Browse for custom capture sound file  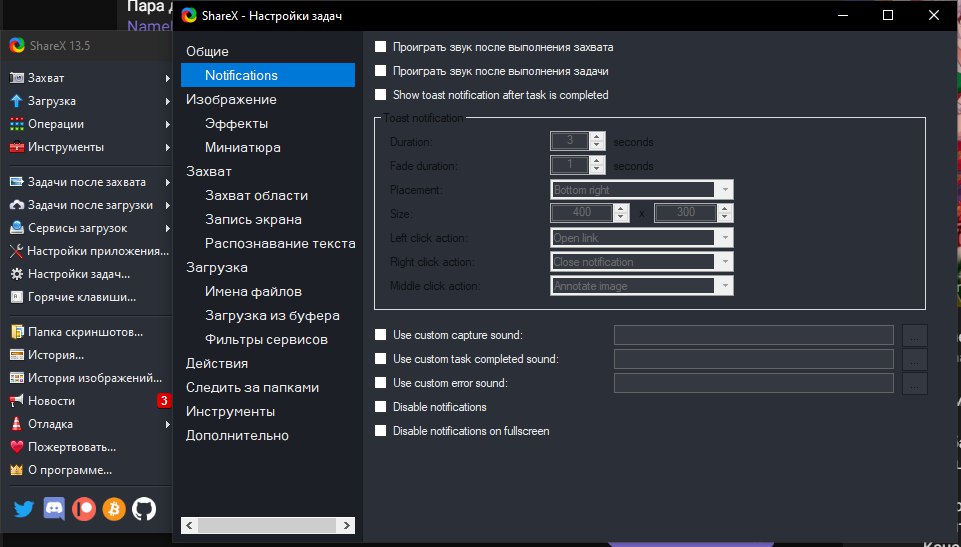(x=914, y=335)
